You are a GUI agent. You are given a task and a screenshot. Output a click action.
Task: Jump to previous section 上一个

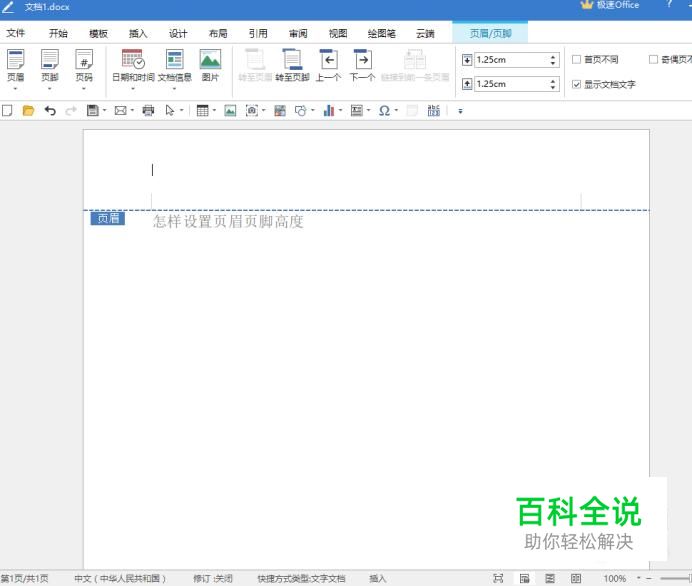coord(328,65)
